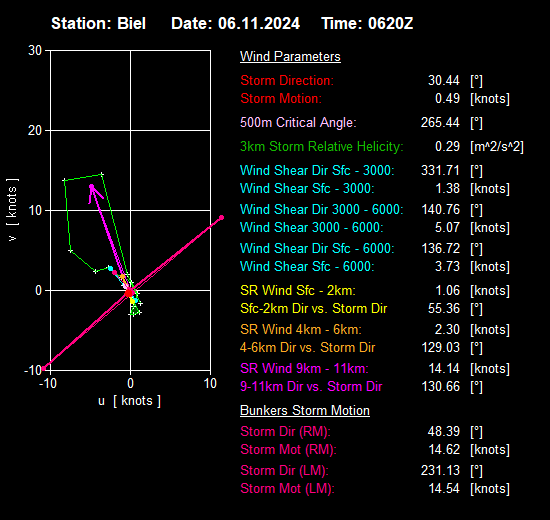Click the Station: Biel title text
Image resolution: width=550 pixels, height=520 pixels.
[99, 24]
